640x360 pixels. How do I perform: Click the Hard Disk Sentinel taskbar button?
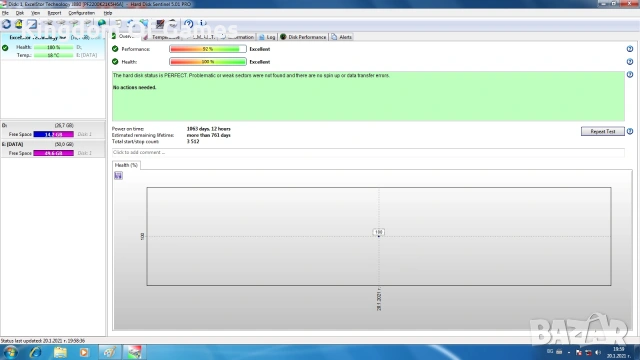134,352
